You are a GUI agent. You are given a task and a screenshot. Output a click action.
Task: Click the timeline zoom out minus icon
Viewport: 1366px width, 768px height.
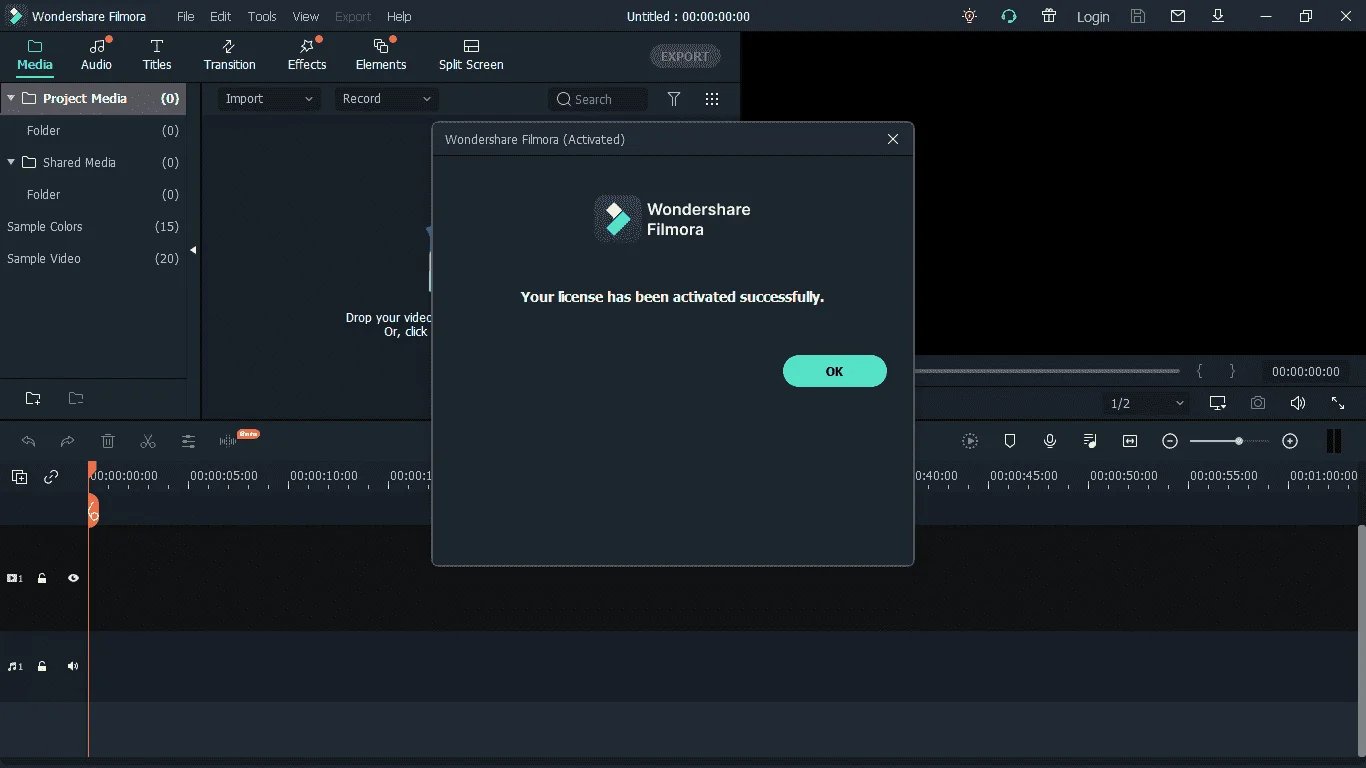coord(1170,441)
